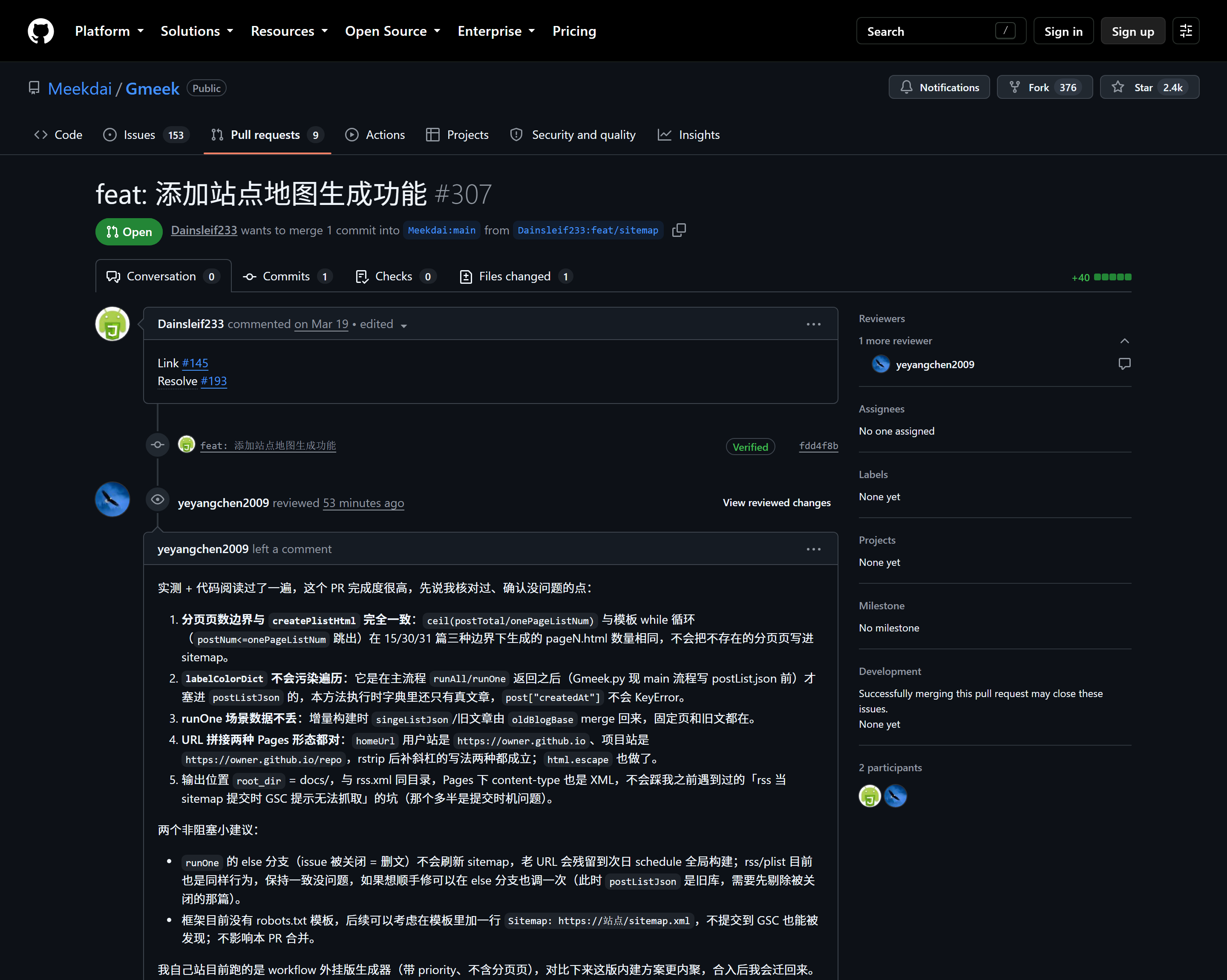Image resolution: width=1227 pixels, height=980 pixels.
Task: Expand the Open Source menu
Action: 393,31
